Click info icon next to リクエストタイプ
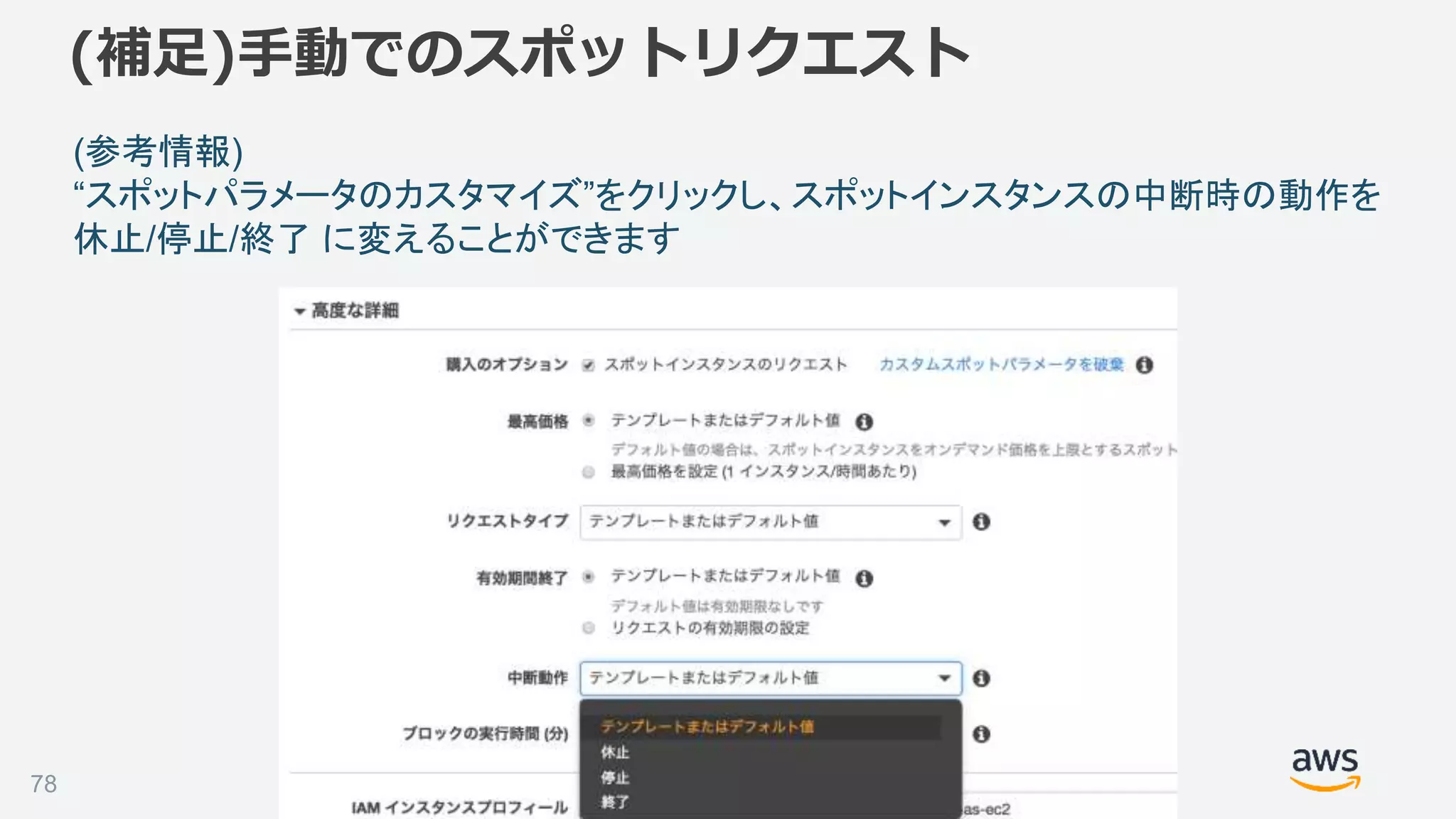 [981, 522]
